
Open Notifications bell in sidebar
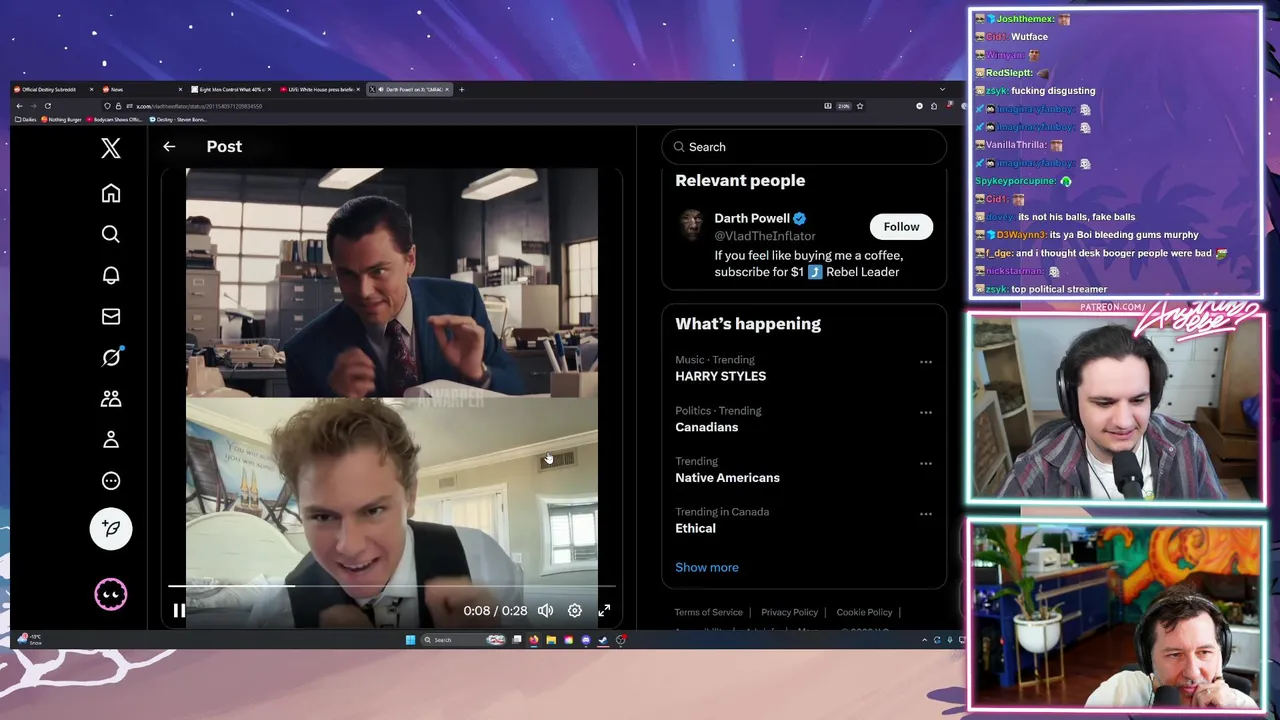tap(111, 275)
